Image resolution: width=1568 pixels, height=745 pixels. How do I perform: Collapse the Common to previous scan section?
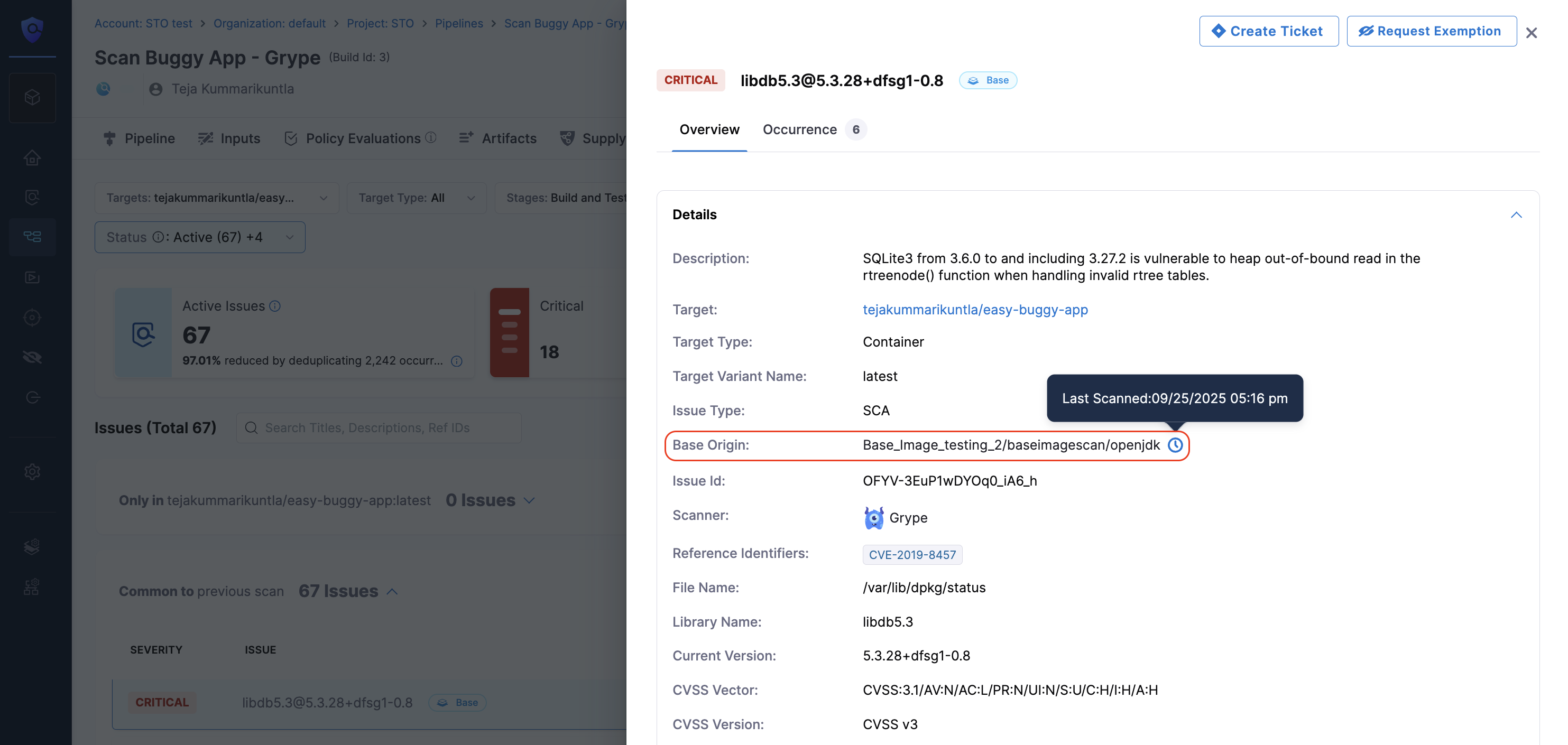point(393,591)
